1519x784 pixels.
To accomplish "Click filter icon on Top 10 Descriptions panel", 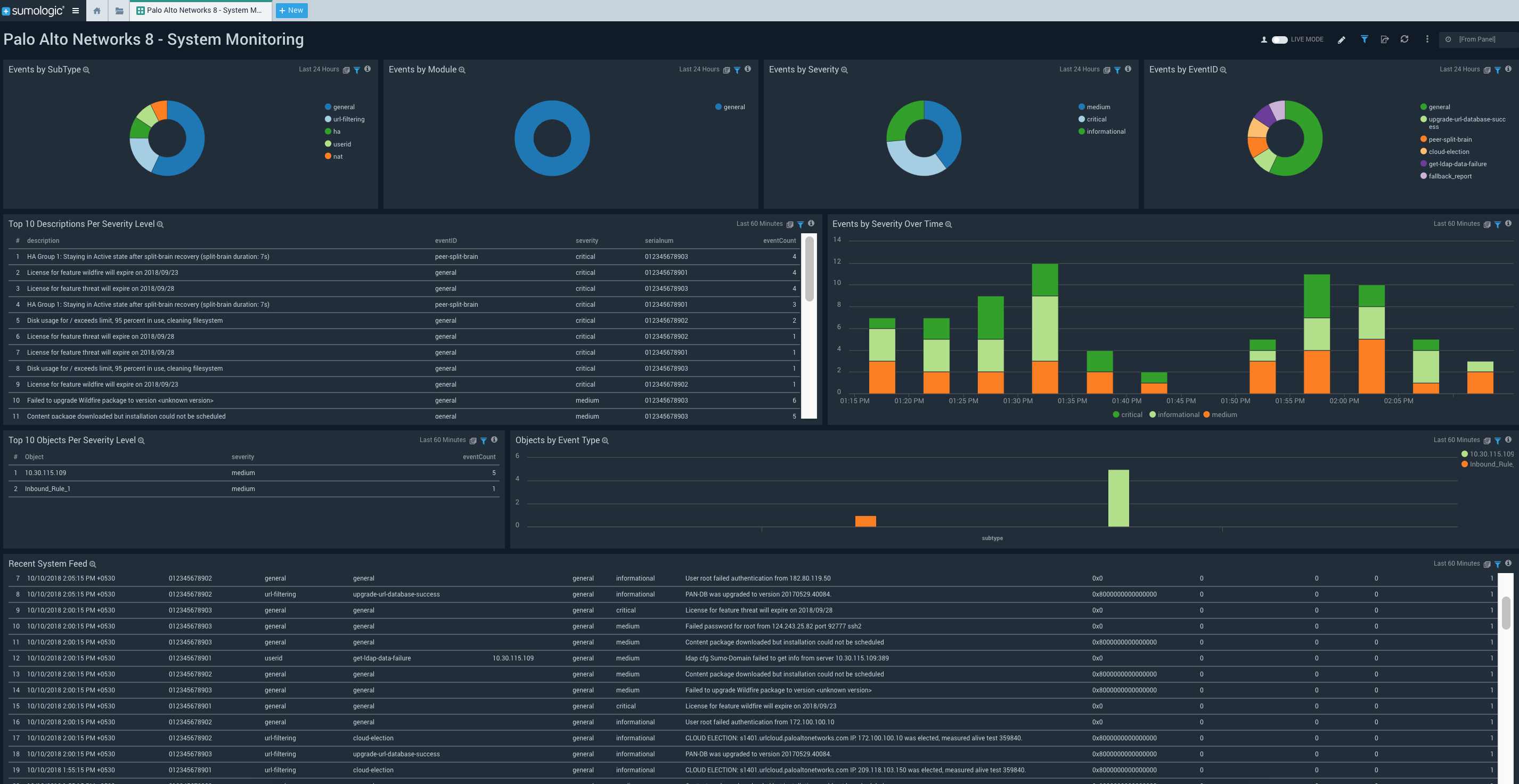I will pos(801,225).
